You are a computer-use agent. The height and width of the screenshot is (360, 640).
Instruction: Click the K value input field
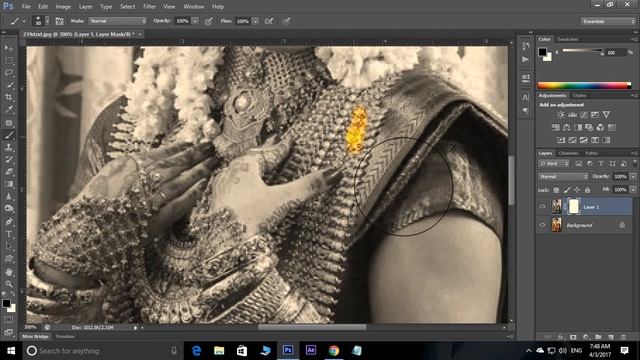coord(616,53)
